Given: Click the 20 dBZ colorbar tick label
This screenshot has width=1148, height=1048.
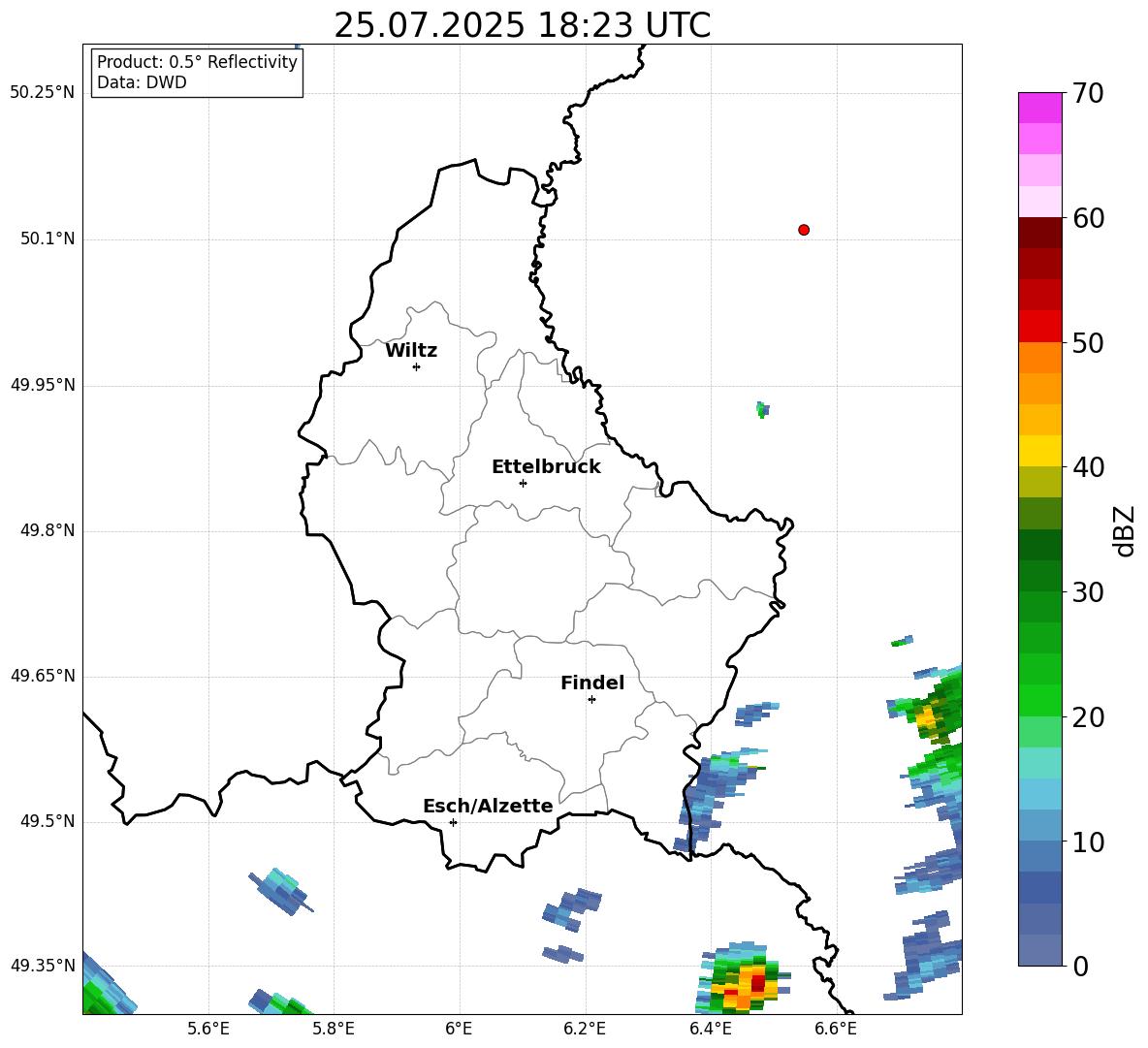Looking at the screenshot, I should [1087, 717].
